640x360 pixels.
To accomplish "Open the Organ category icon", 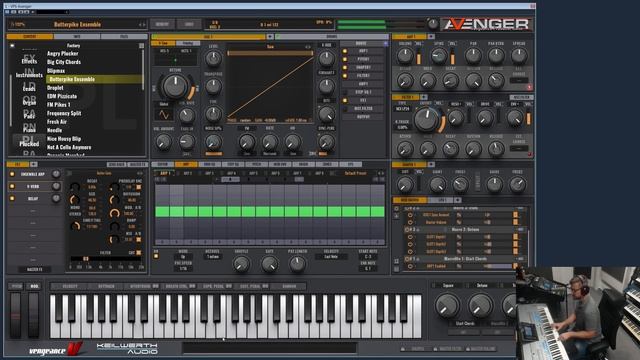I will [29, 101].
